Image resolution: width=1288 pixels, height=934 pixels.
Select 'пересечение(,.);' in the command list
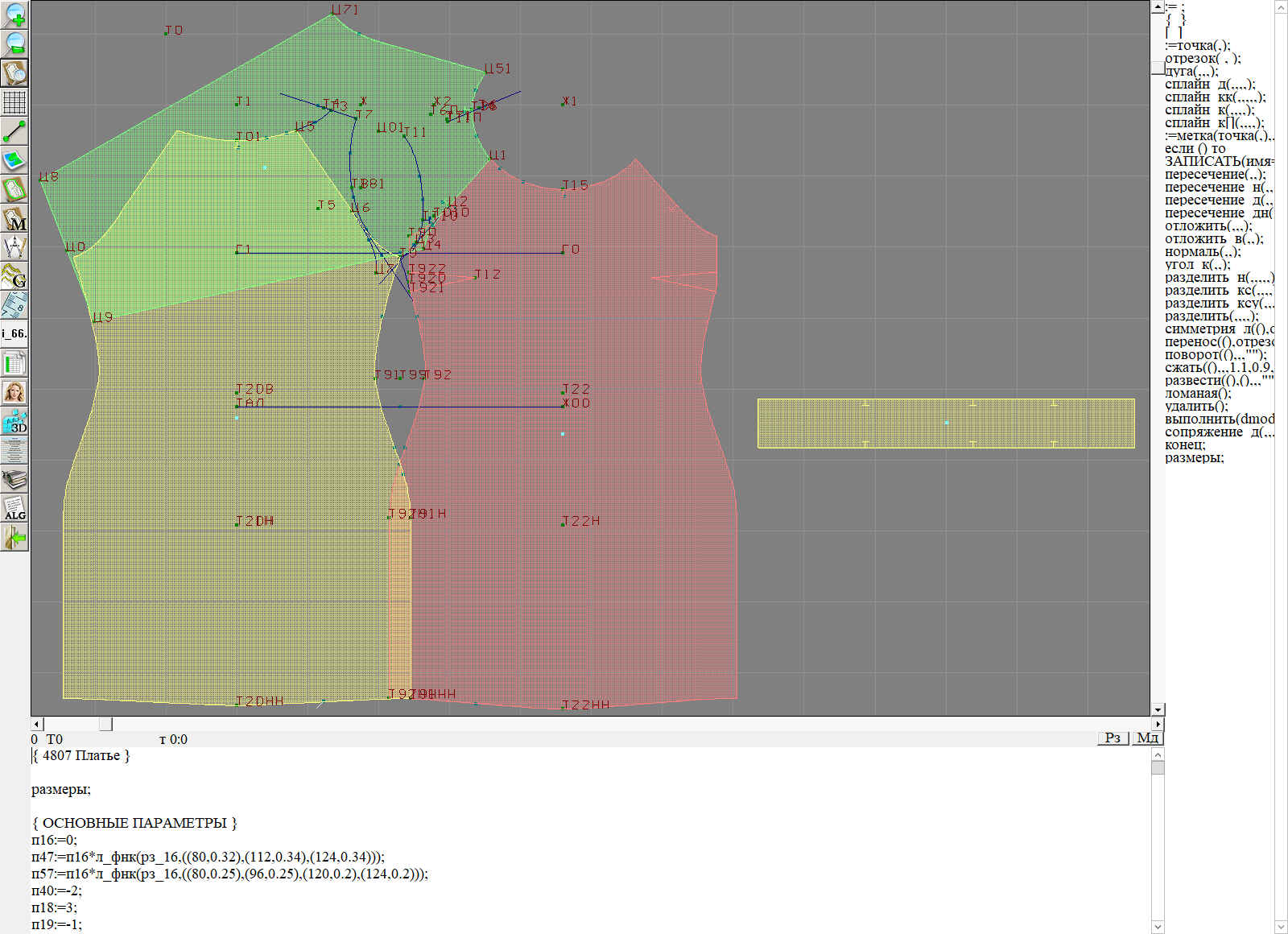(1215, 175)
